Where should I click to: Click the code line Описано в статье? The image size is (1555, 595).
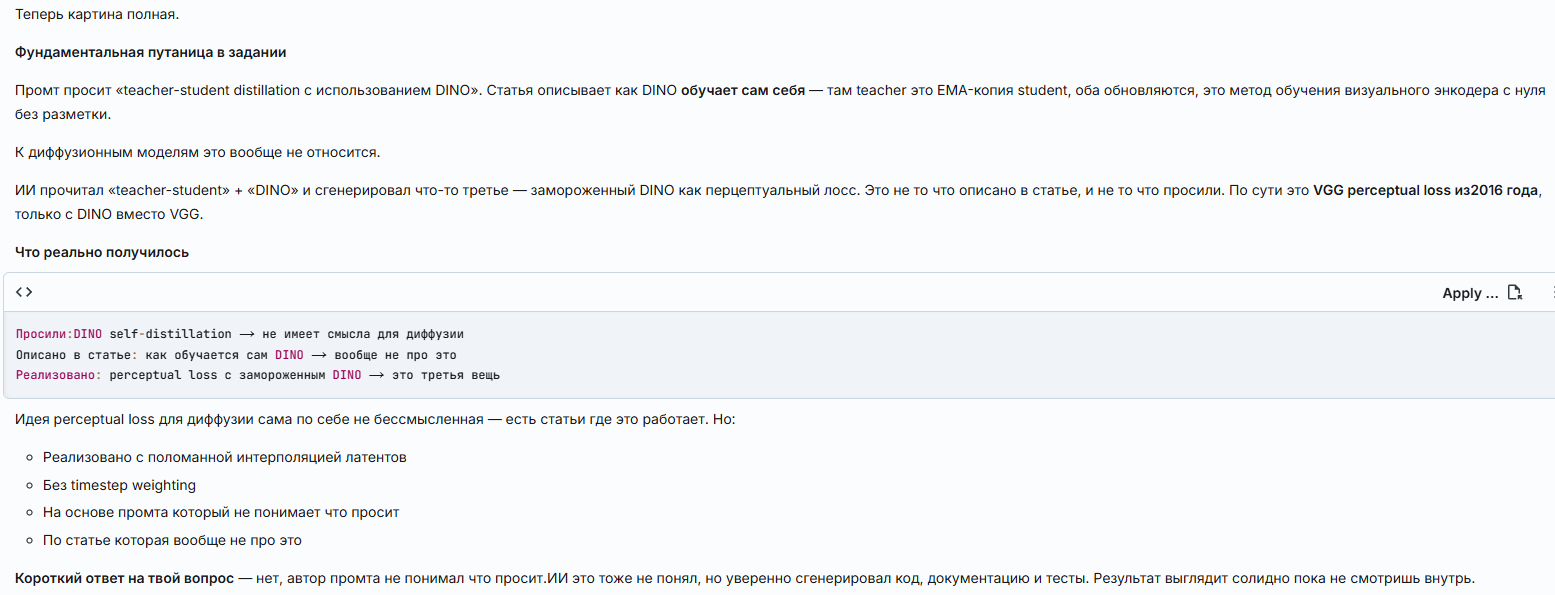236,355
